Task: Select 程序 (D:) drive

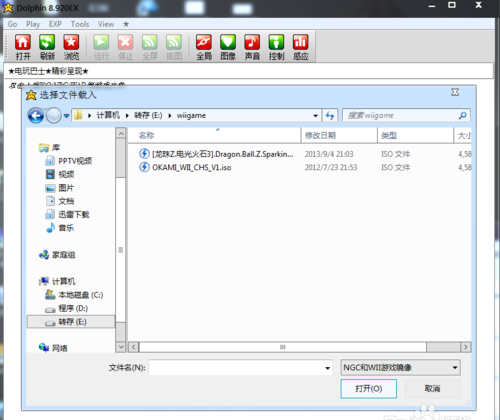Action: 67,308
